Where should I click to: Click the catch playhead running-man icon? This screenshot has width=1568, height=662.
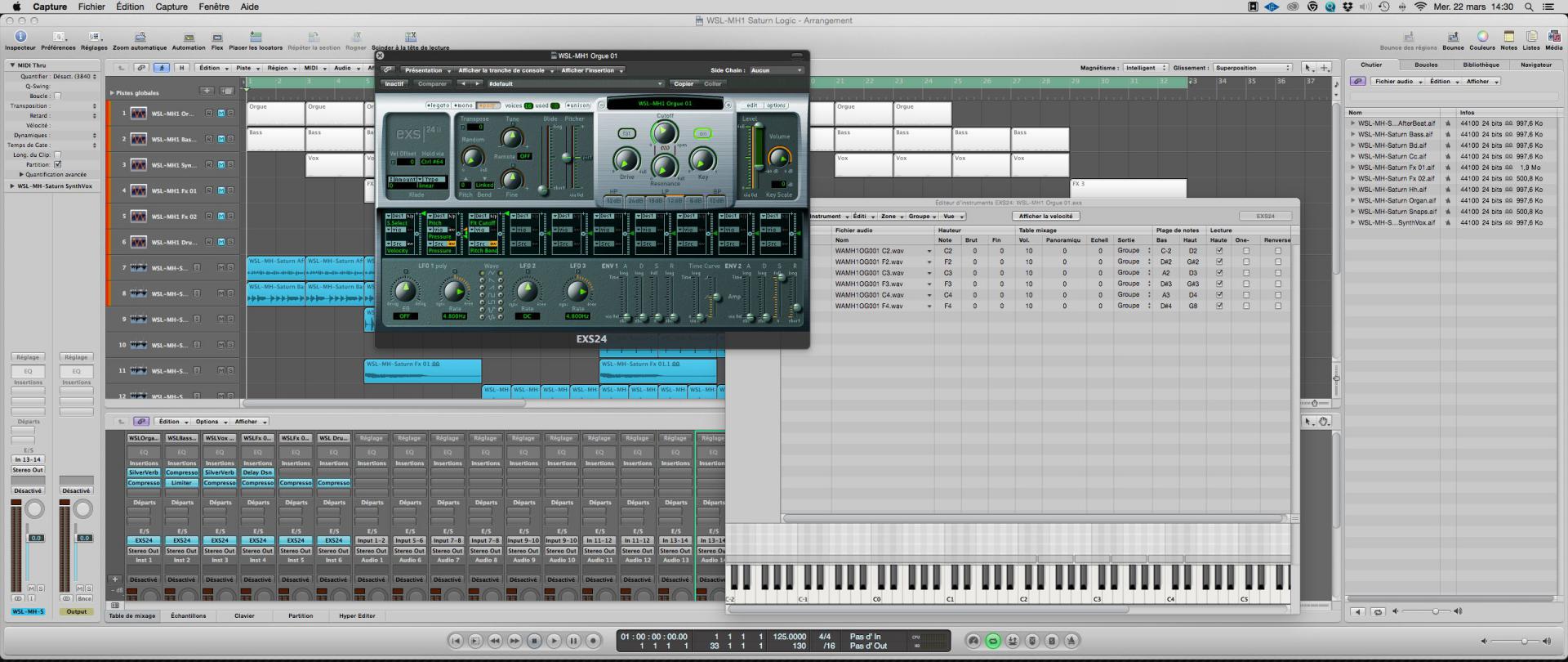coord(162,68)
